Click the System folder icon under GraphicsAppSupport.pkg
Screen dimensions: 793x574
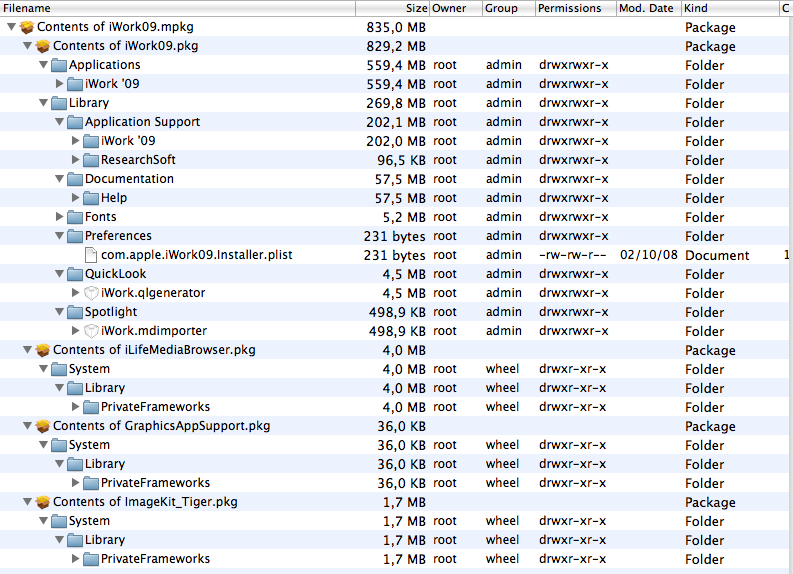tap(59, 445)
